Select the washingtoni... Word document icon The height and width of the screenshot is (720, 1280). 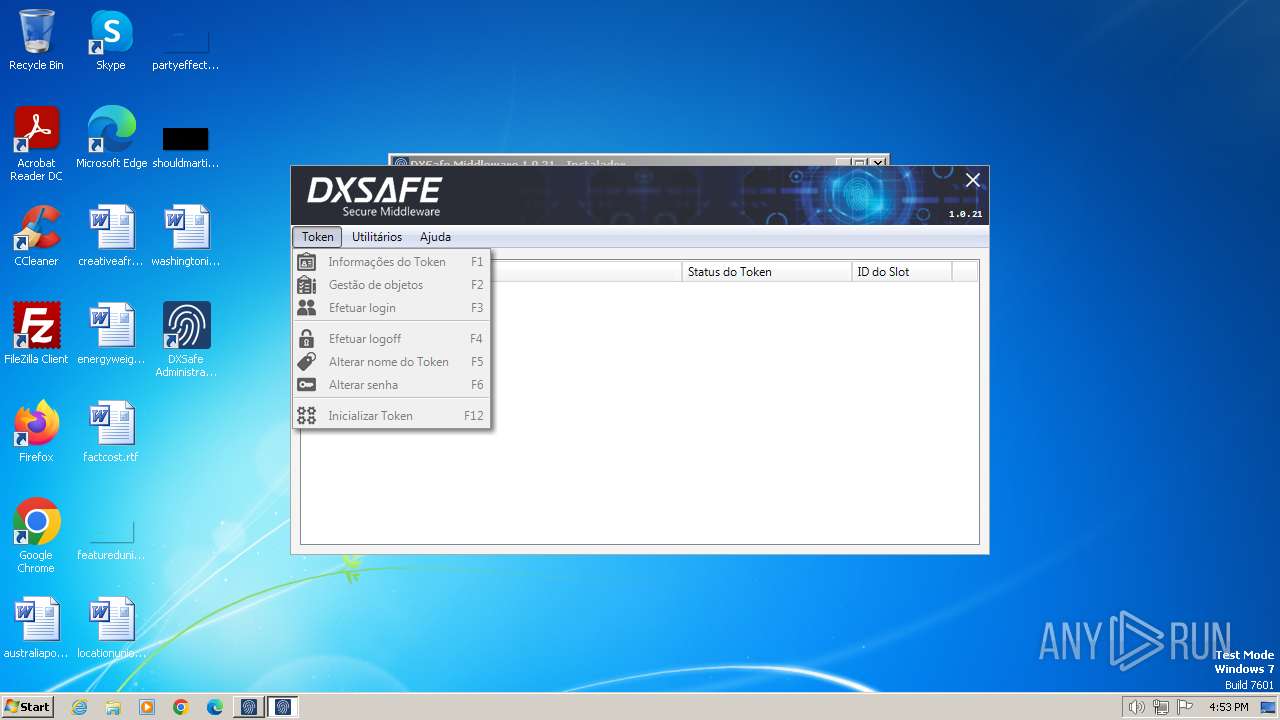pos(186,236)
